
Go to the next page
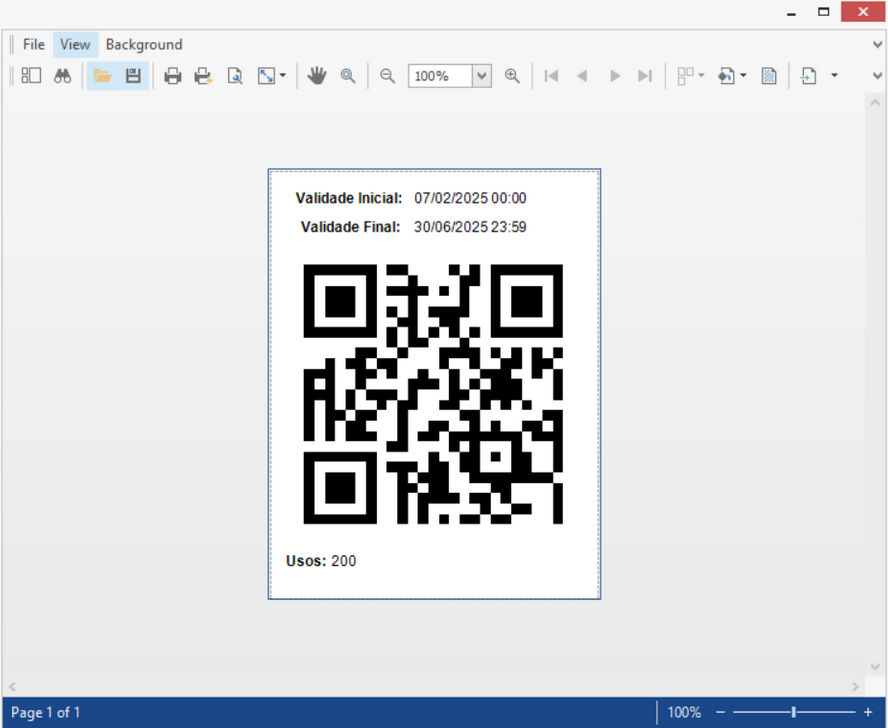pyautogui.click(x=614, y=75)
